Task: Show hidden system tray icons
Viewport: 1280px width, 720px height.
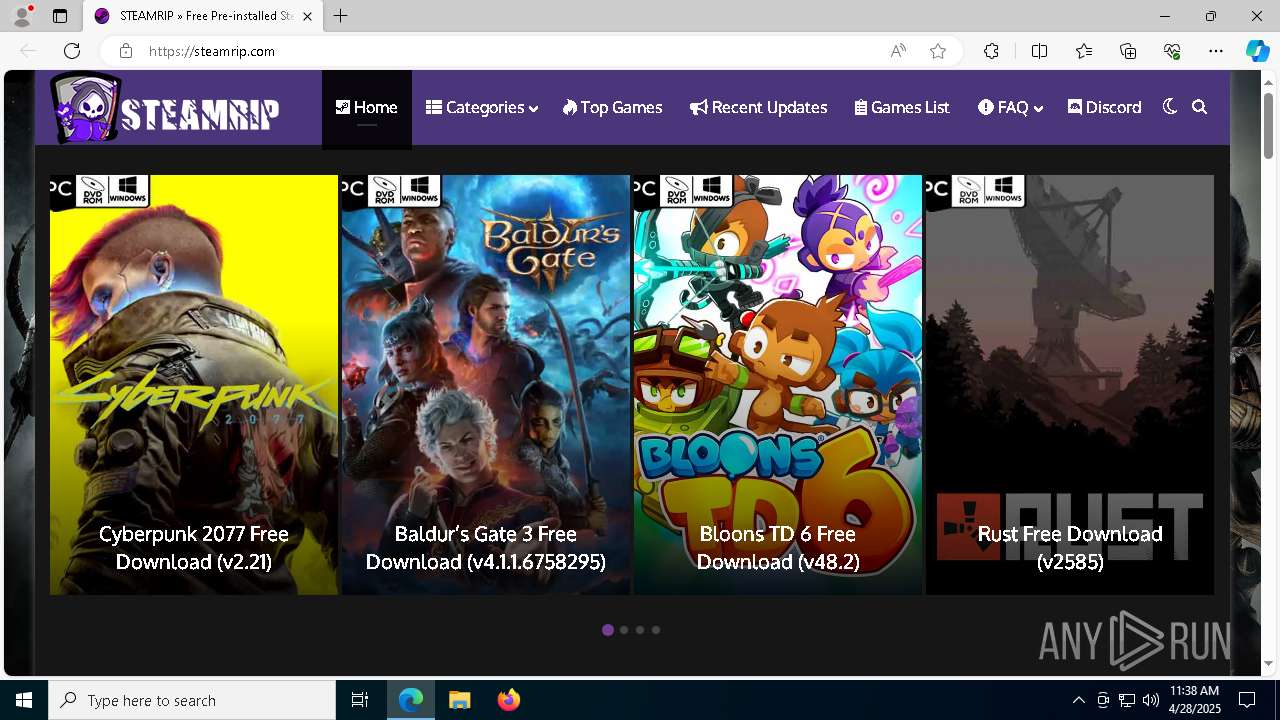Action: tap(1078, 700)
